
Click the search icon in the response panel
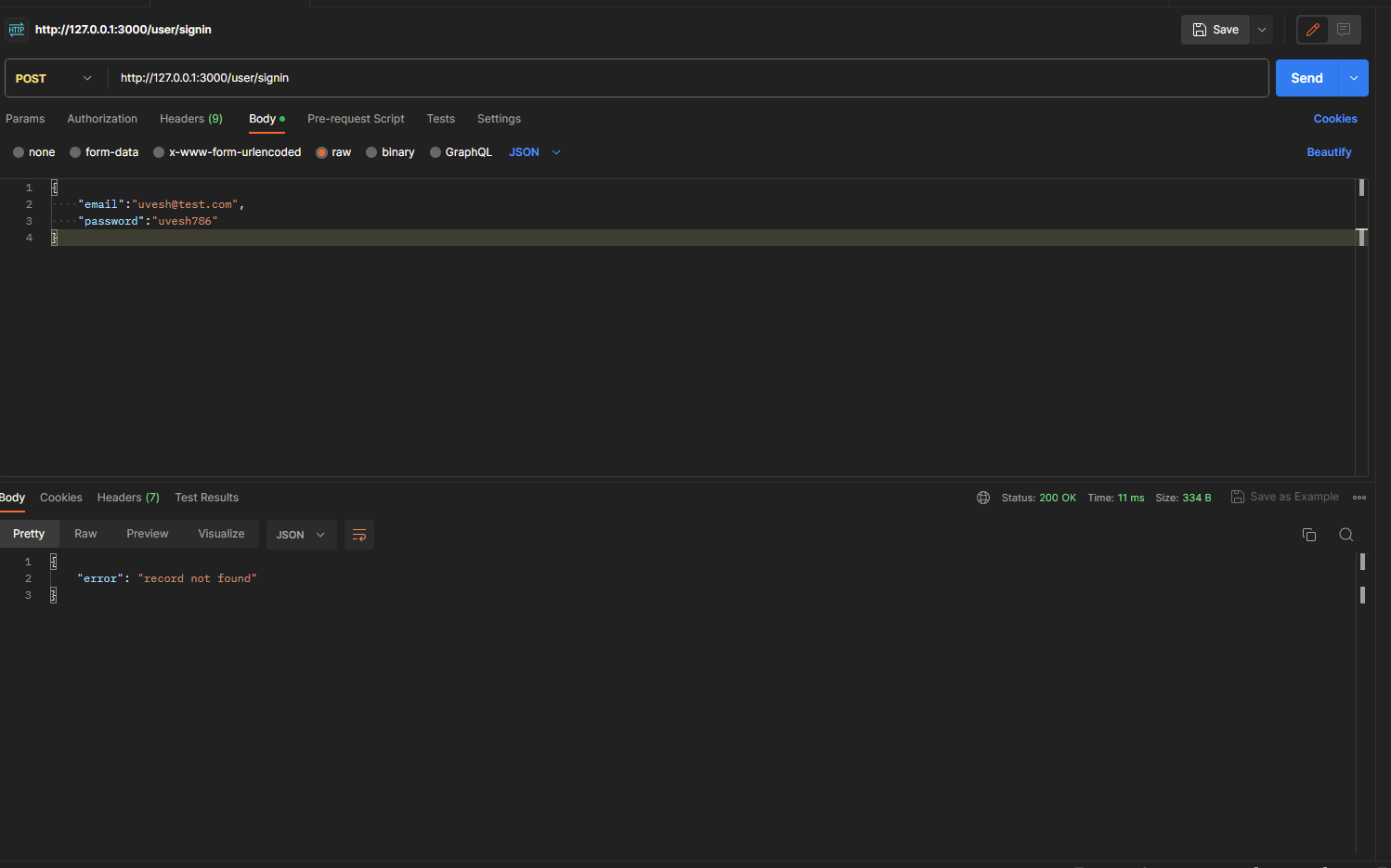pyautogui.click(x=1346, y=535)
